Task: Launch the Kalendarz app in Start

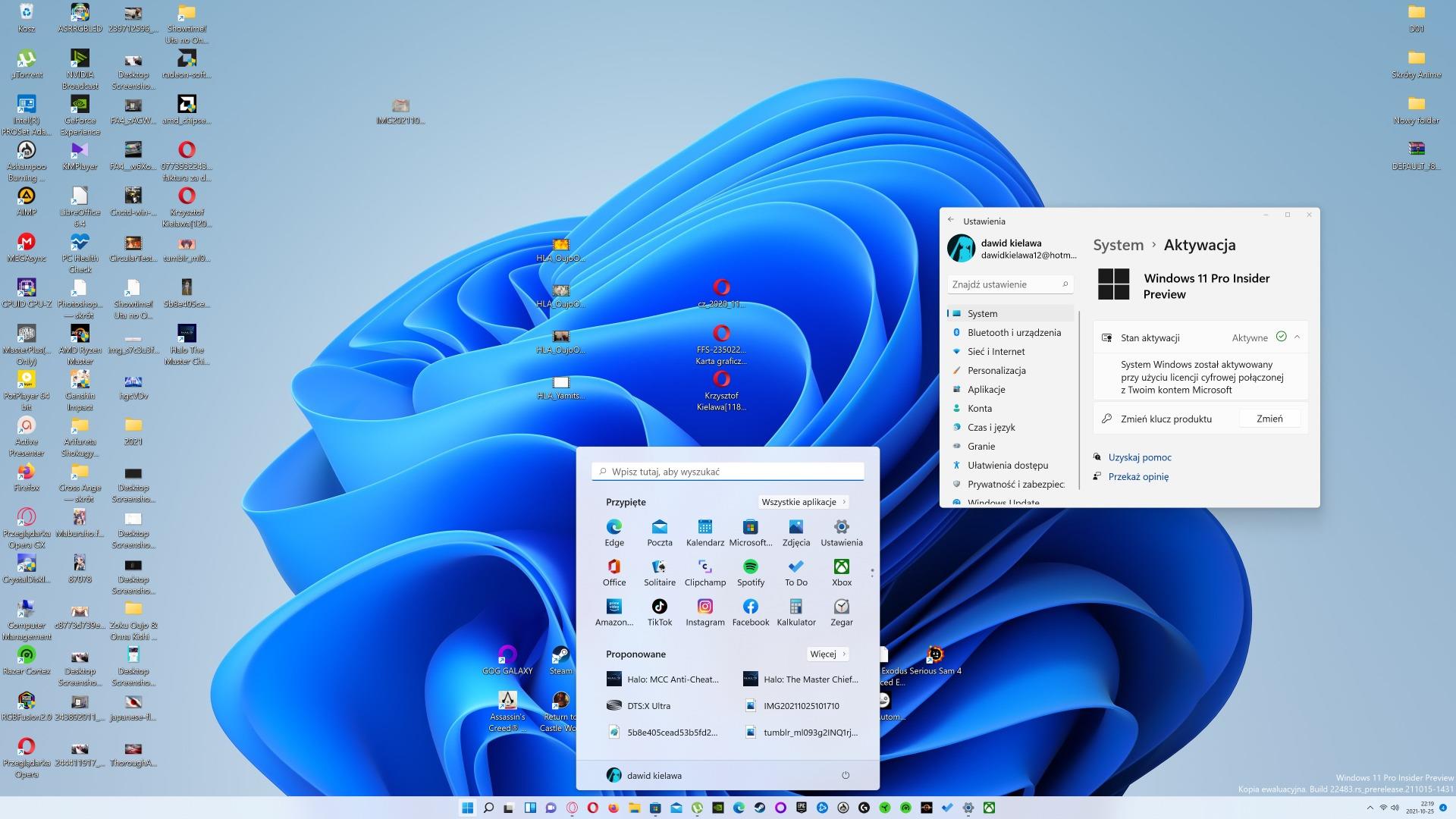Action: (x=705, y=532)
